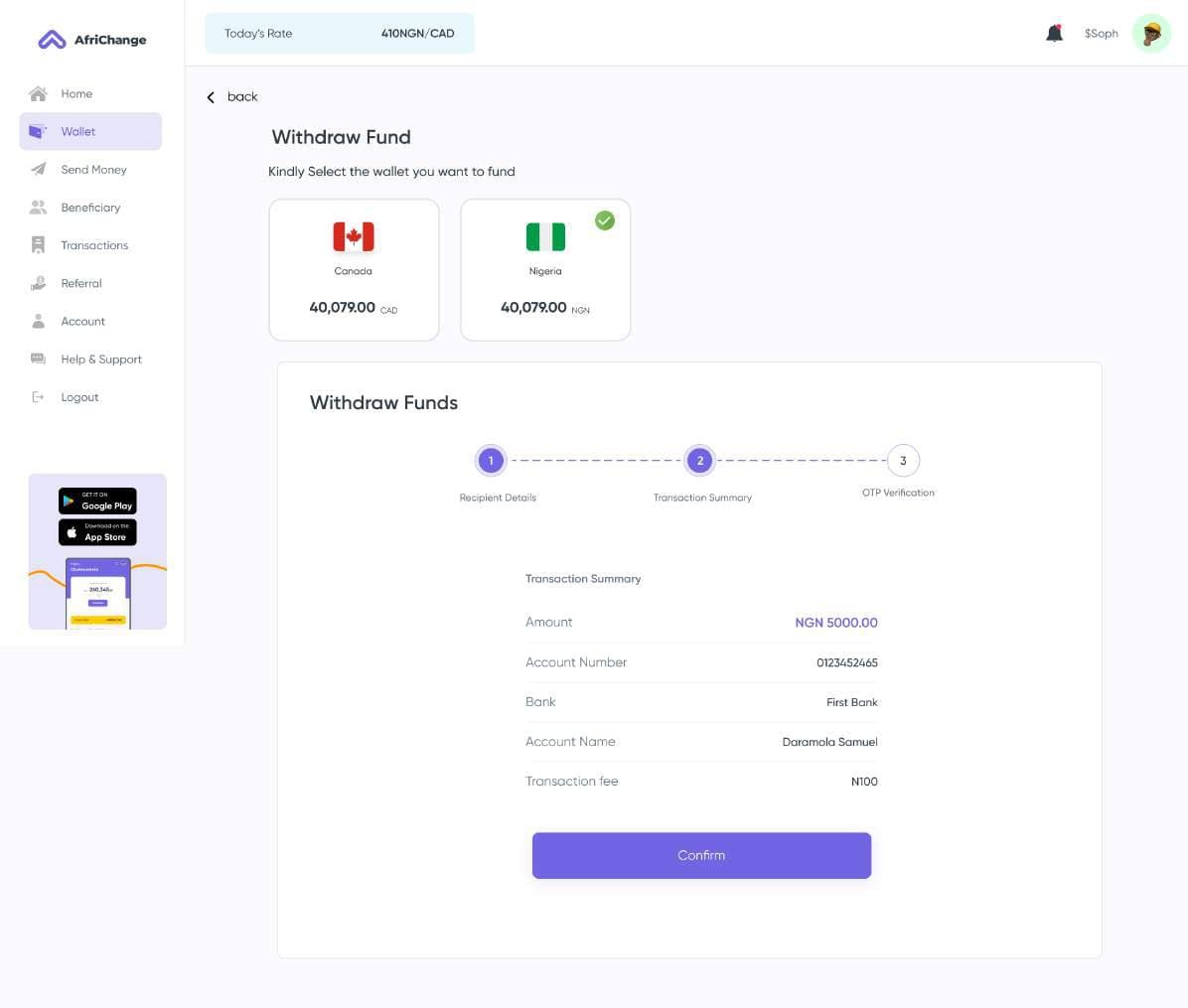Screen dimensions: 1188x1008
Task: Click the Recipient Details step label
Action: 498,498
